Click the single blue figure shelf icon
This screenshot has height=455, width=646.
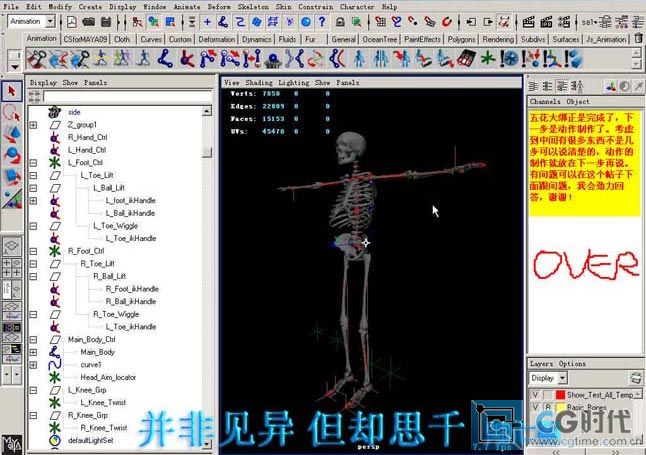(x=359, y=59)
